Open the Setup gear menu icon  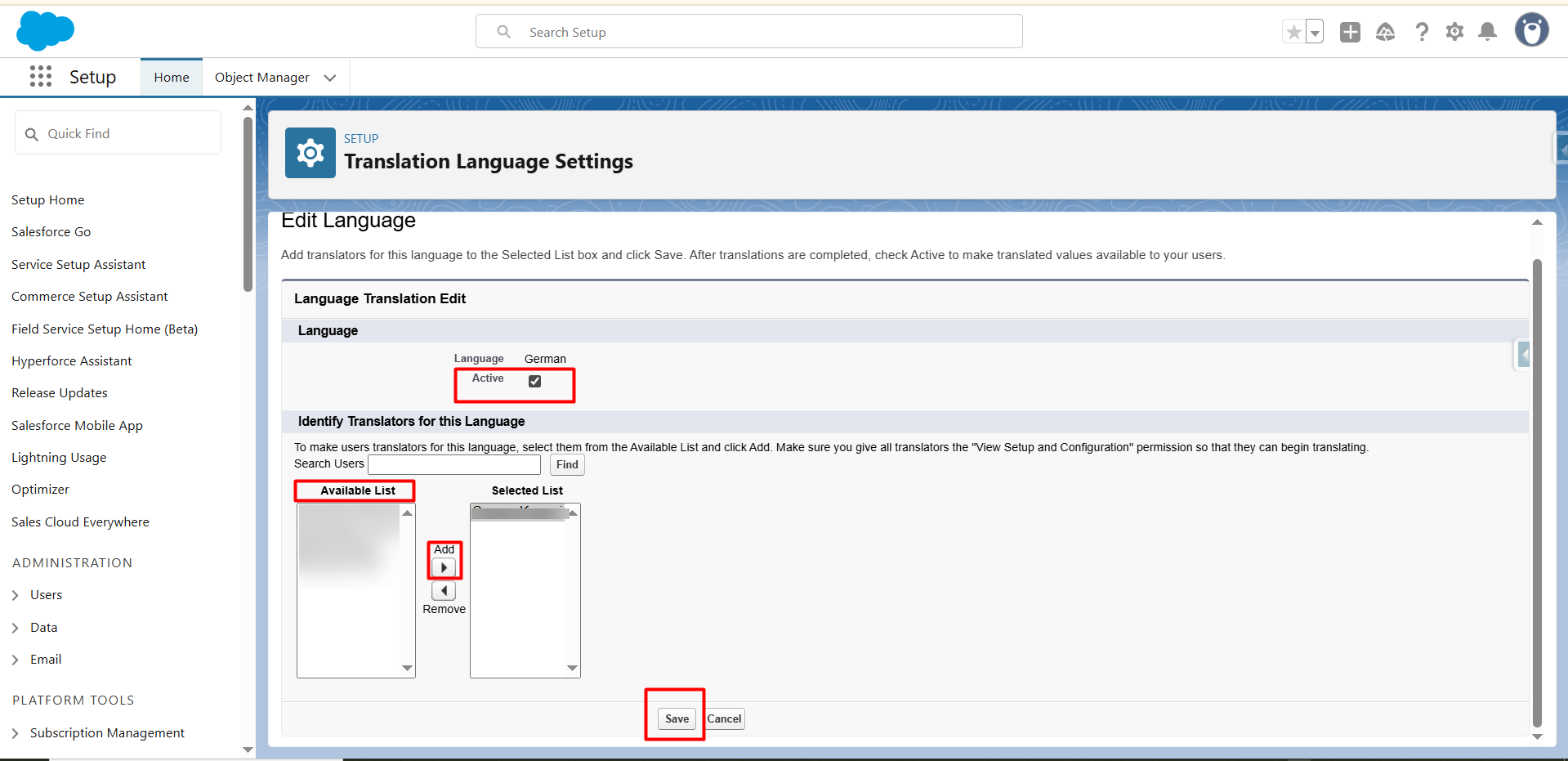tap(1454, 32)
